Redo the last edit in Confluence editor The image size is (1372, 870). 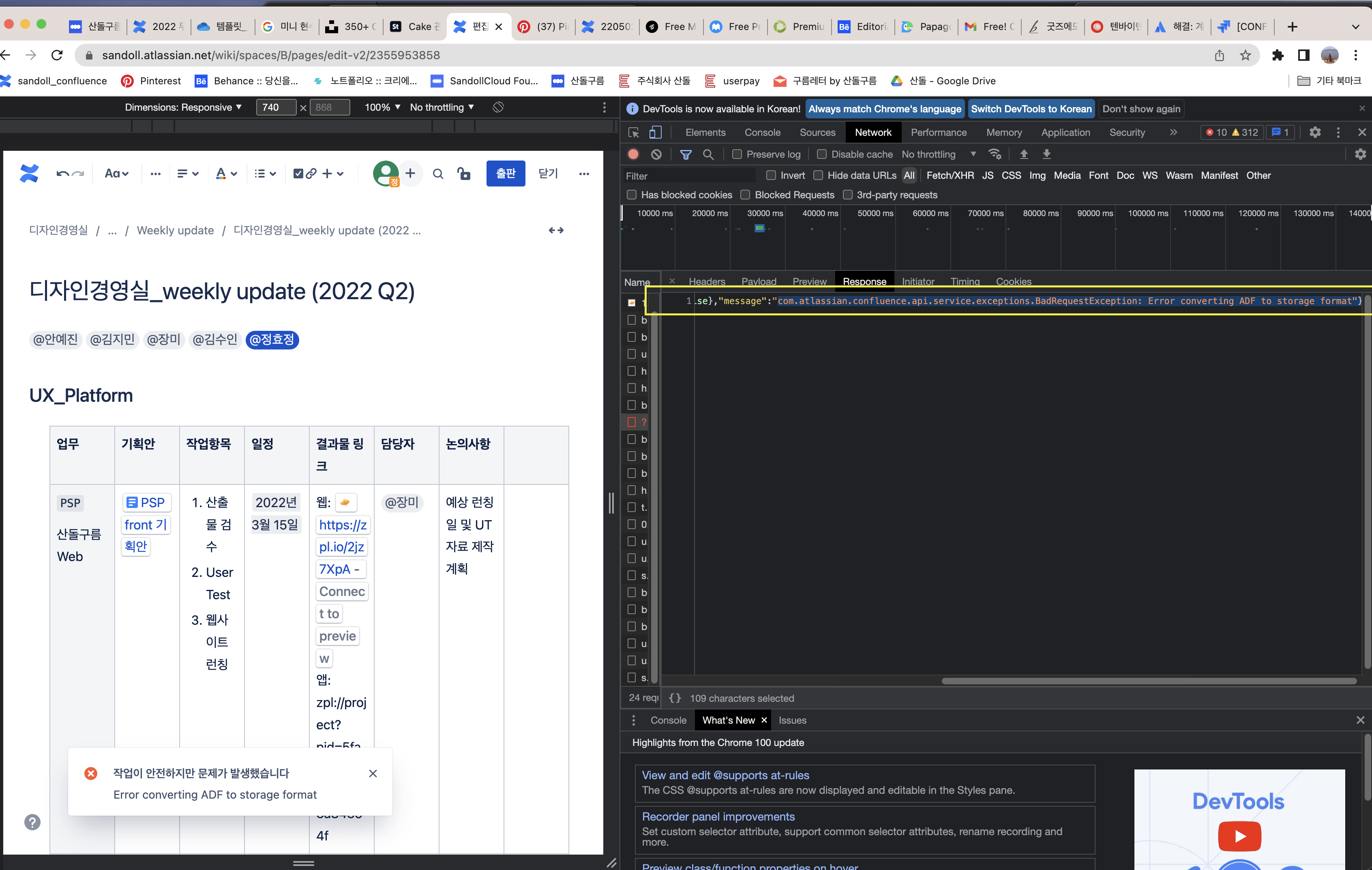click(78, 174)
